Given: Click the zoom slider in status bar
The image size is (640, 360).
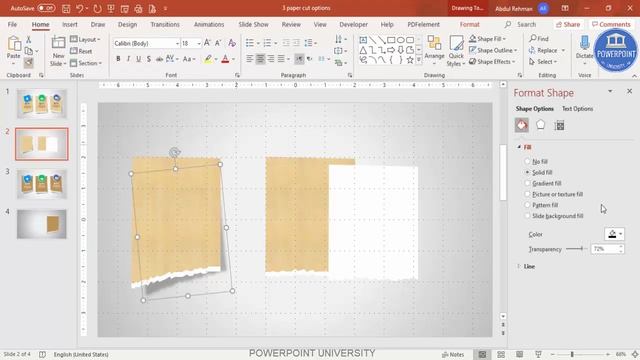Looking at the screenshot, I should tap(580, 354).
